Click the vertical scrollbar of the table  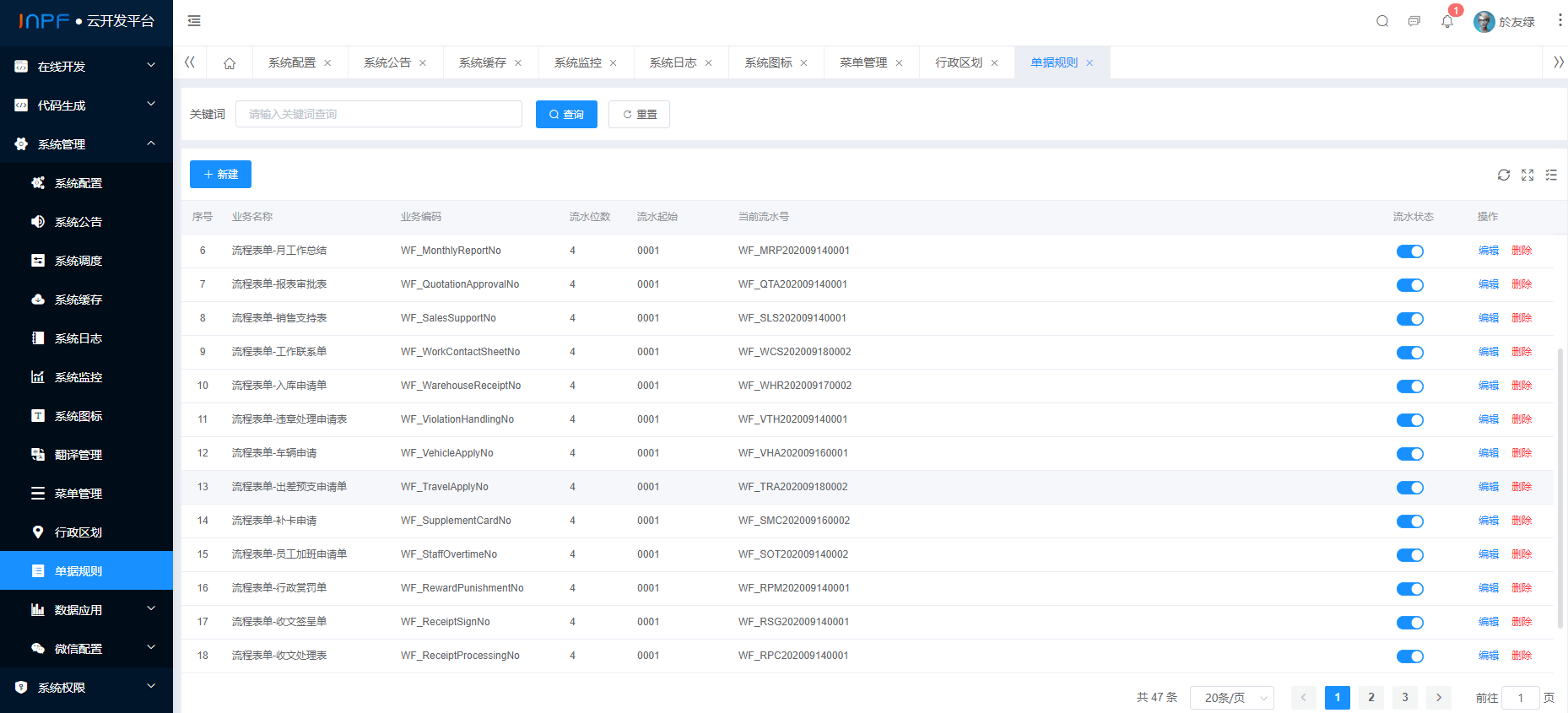pyautogui.click(x=1560, y=489)
